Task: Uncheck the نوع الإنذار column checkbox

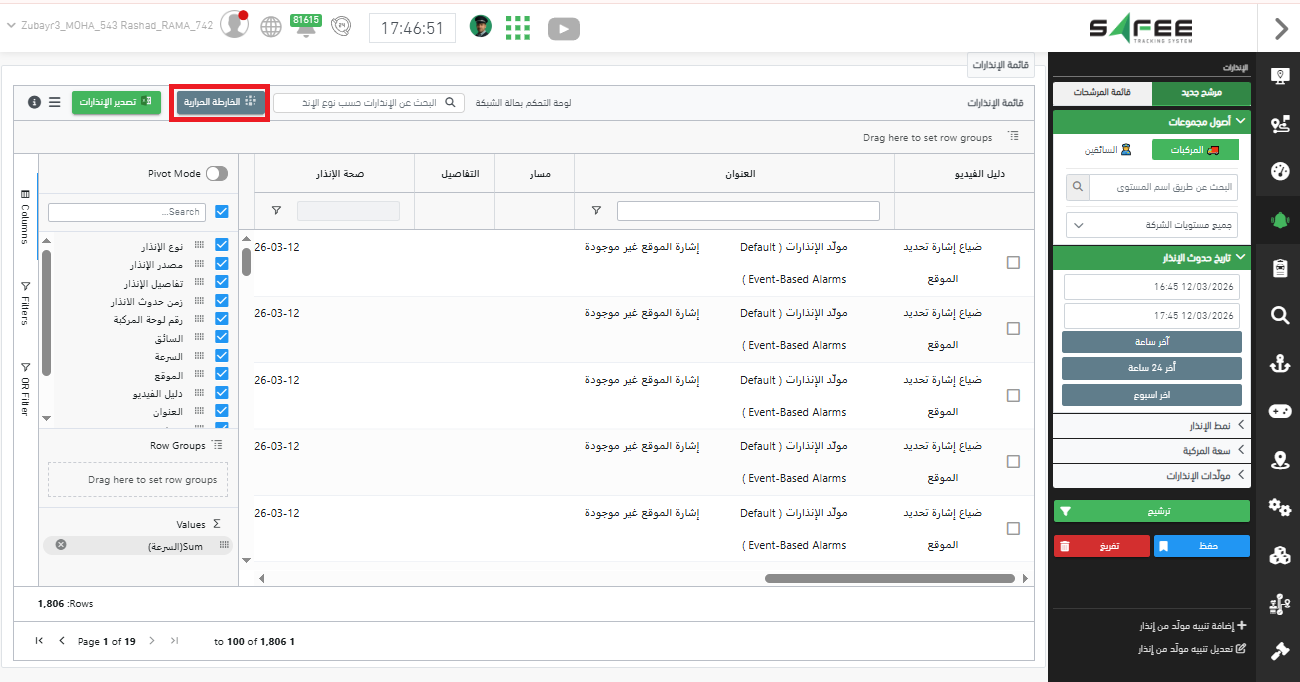Action: point(222,245)
